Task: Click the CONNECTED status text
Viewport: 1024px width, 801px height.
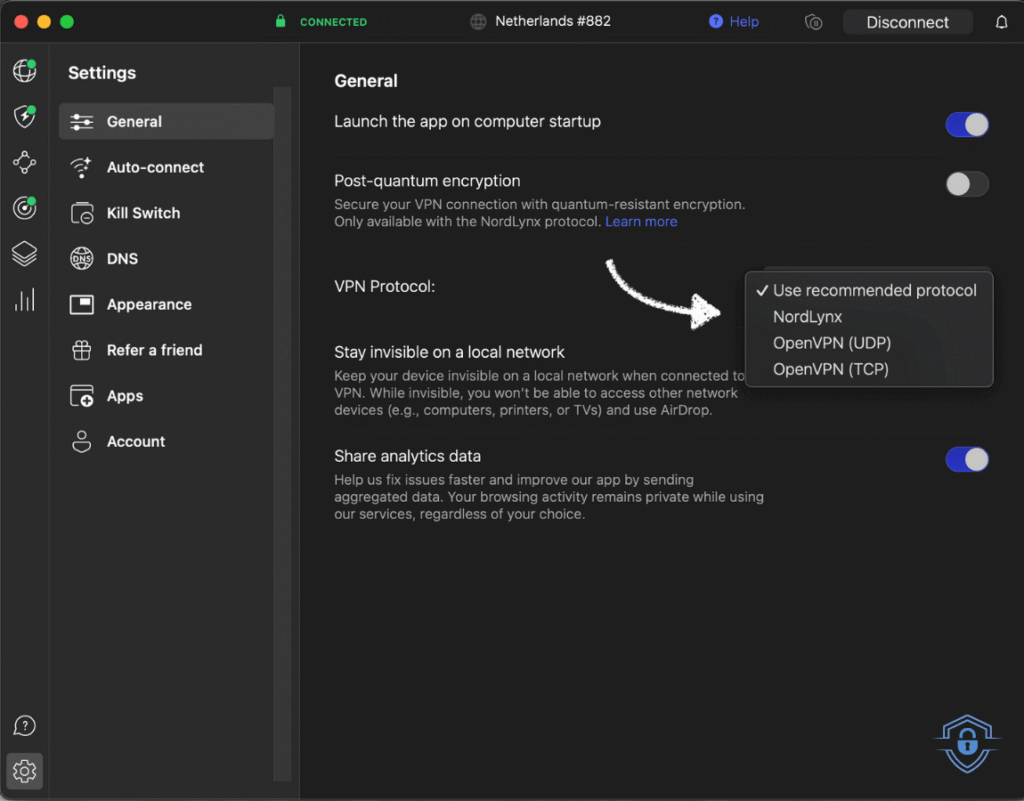Action: tap(333, 22)
